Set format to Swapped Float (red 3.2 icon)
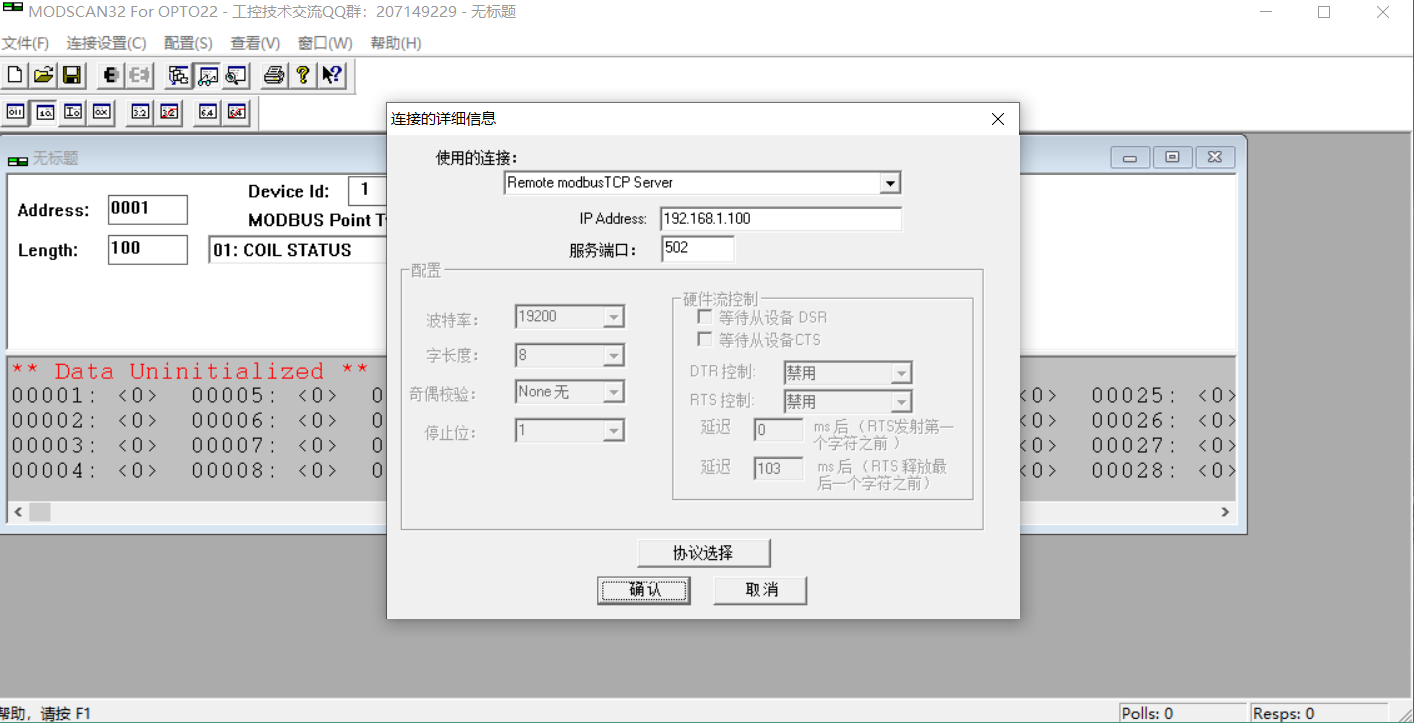This screenshot has height=726, width=1414. pyautogui.click(x=169, y=112)
